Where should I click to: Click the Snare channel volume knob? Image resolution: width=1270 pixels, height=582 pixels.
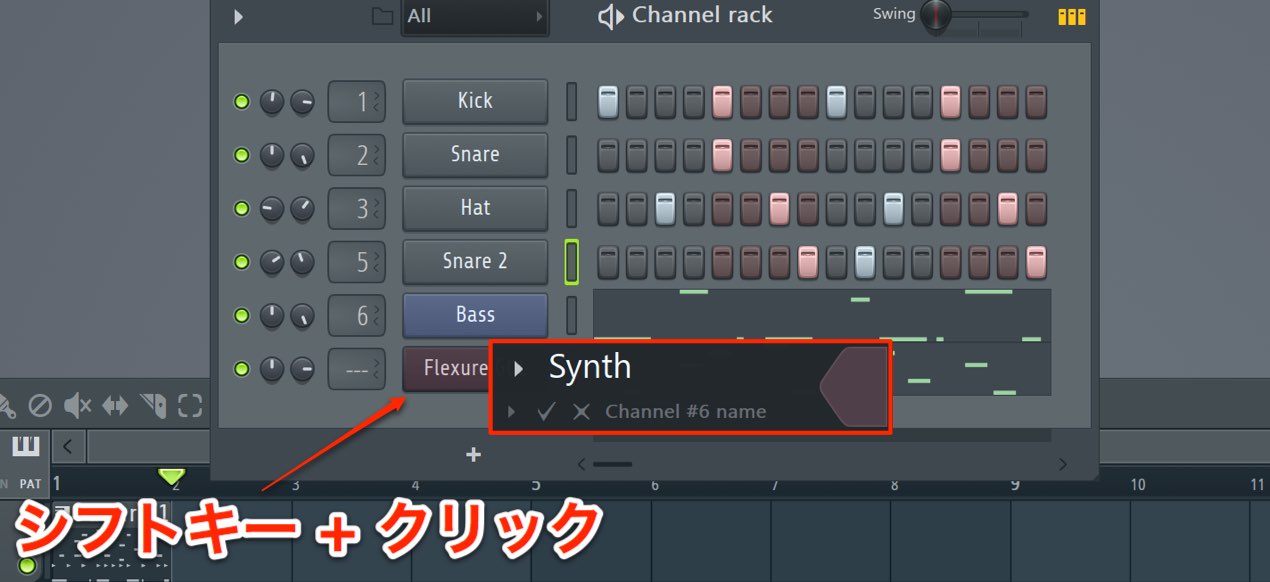click(302, 155)
